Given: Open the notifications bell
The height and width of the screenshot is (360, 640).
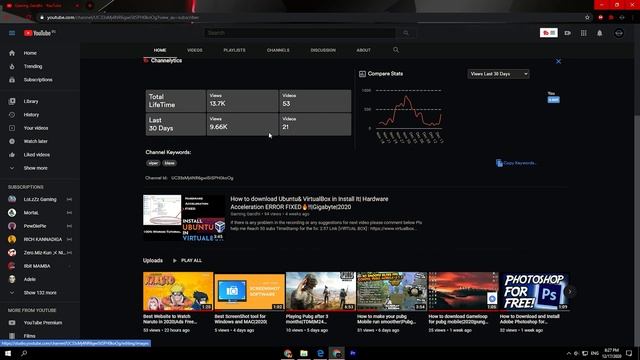Looking at the screenshot, I should coord(600,33).
